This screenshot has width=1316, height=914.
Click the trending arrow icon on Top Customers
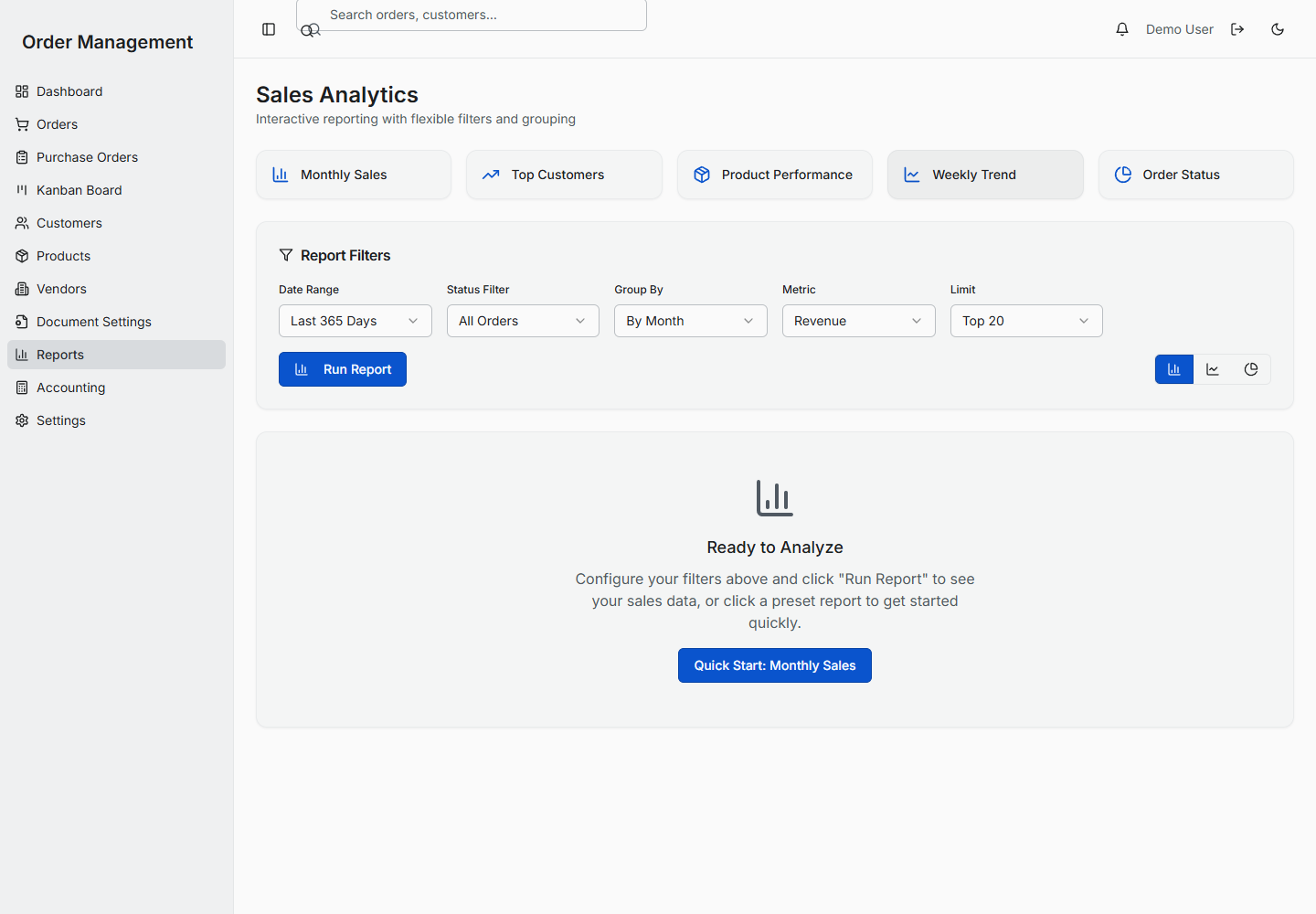click(x=491, y=175)
